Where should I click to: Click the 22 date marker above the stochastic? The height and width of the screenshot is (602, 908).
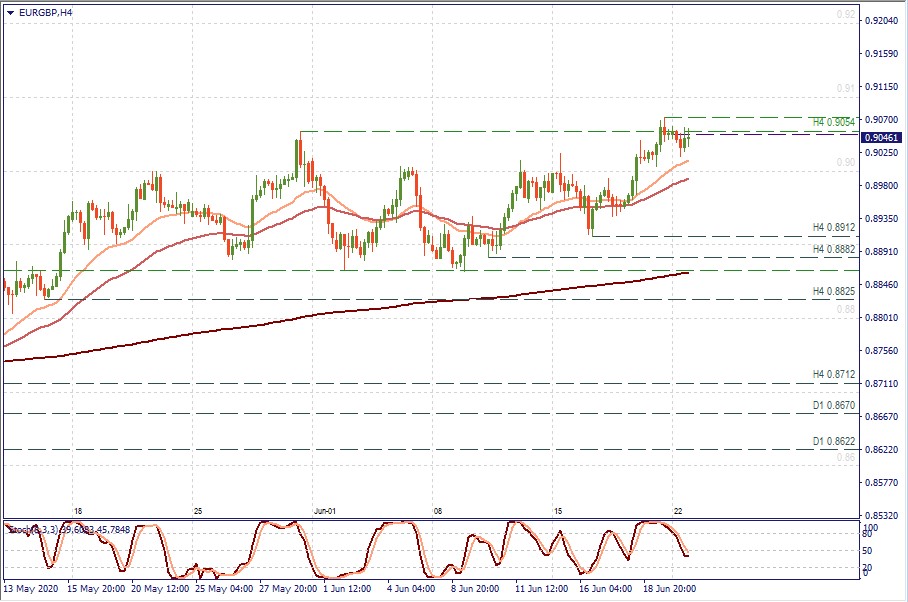tap(678, 511)
